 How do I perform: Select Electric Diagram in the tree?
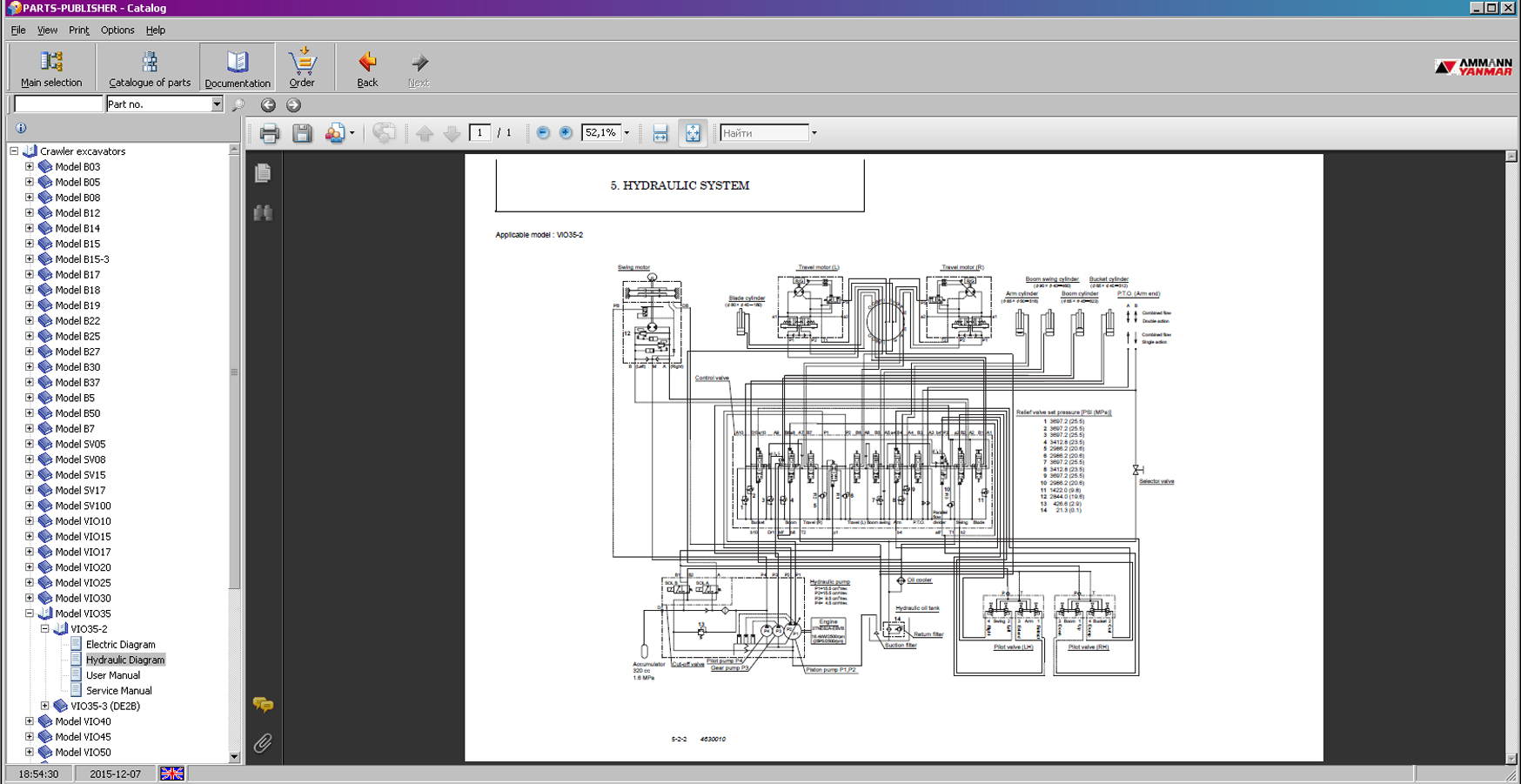click(x=120, y=645)
